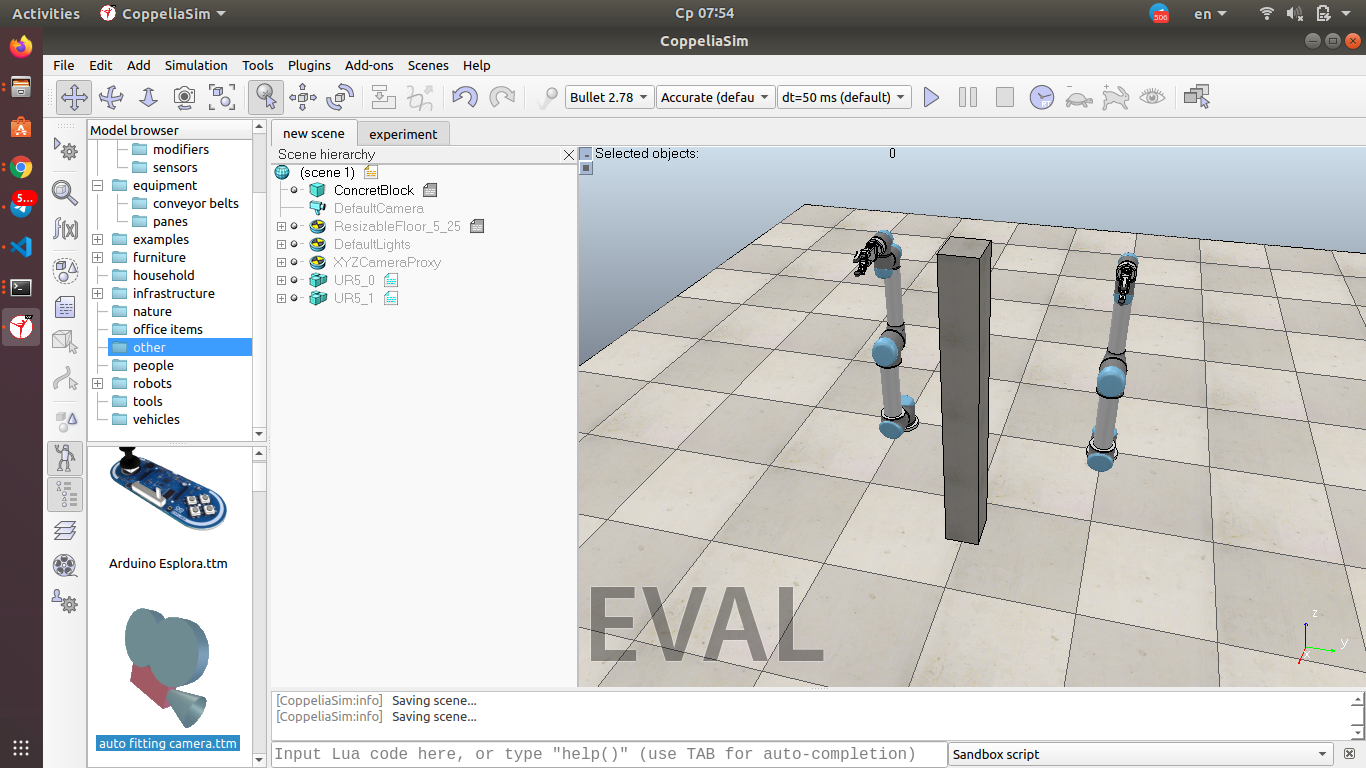
Task: Open the File menu
Action: [64, 65]
